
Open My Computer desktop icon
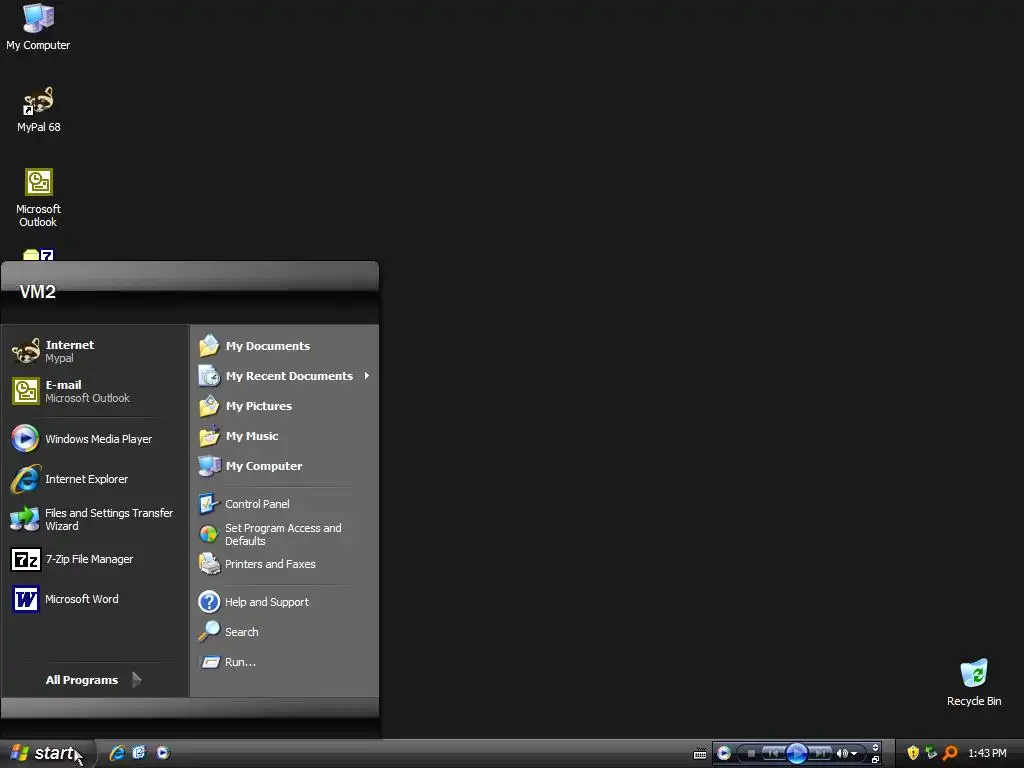point(38,26)
